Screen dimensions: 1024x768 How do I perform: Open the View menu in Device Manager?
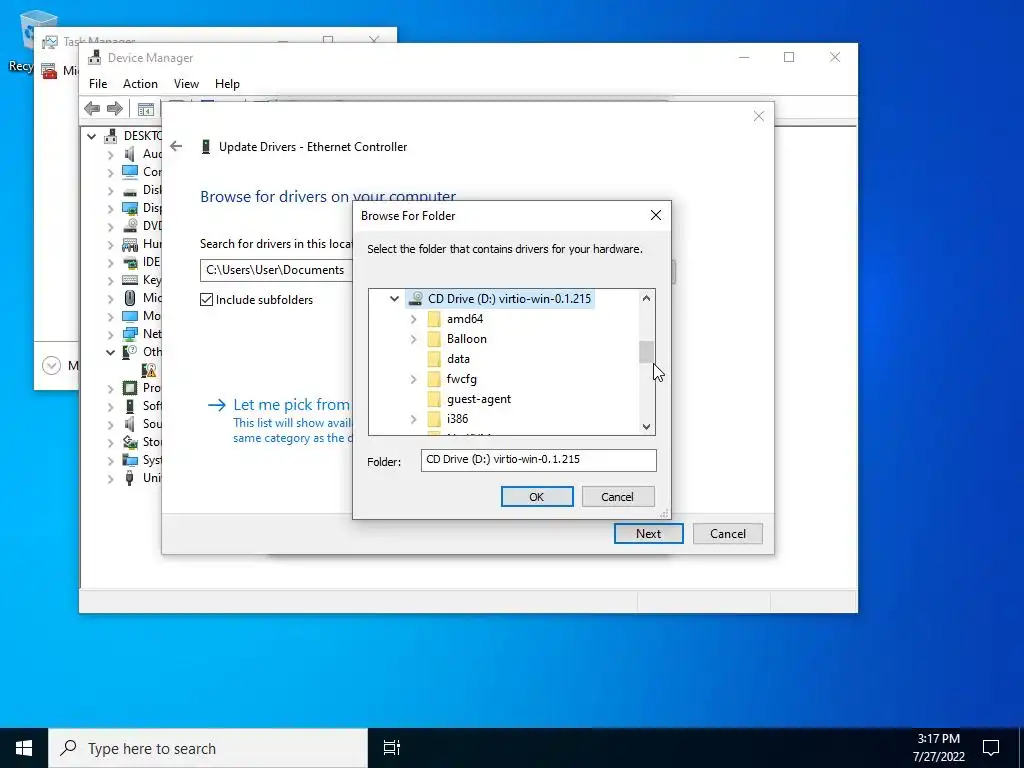coord(186,84)
